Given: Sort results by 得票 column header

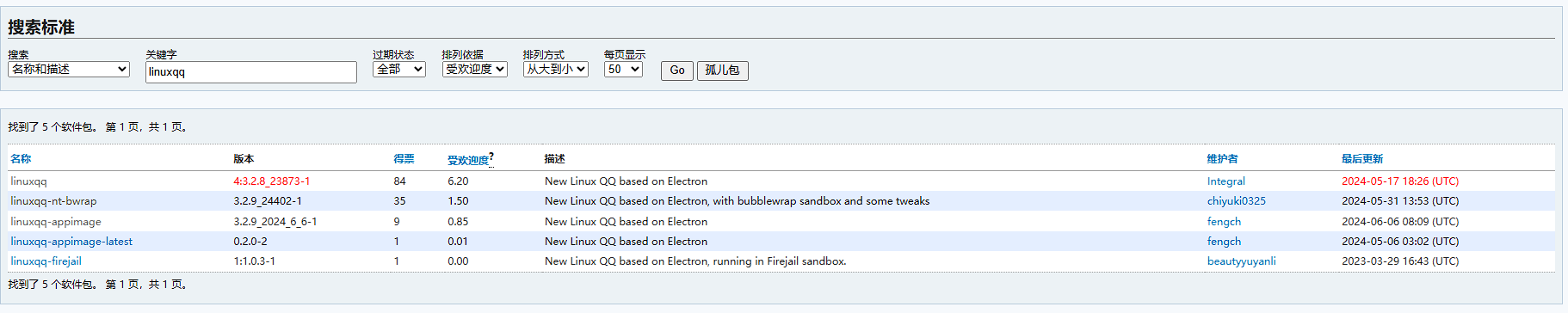Looking at the screenshot, I should 404,159.
